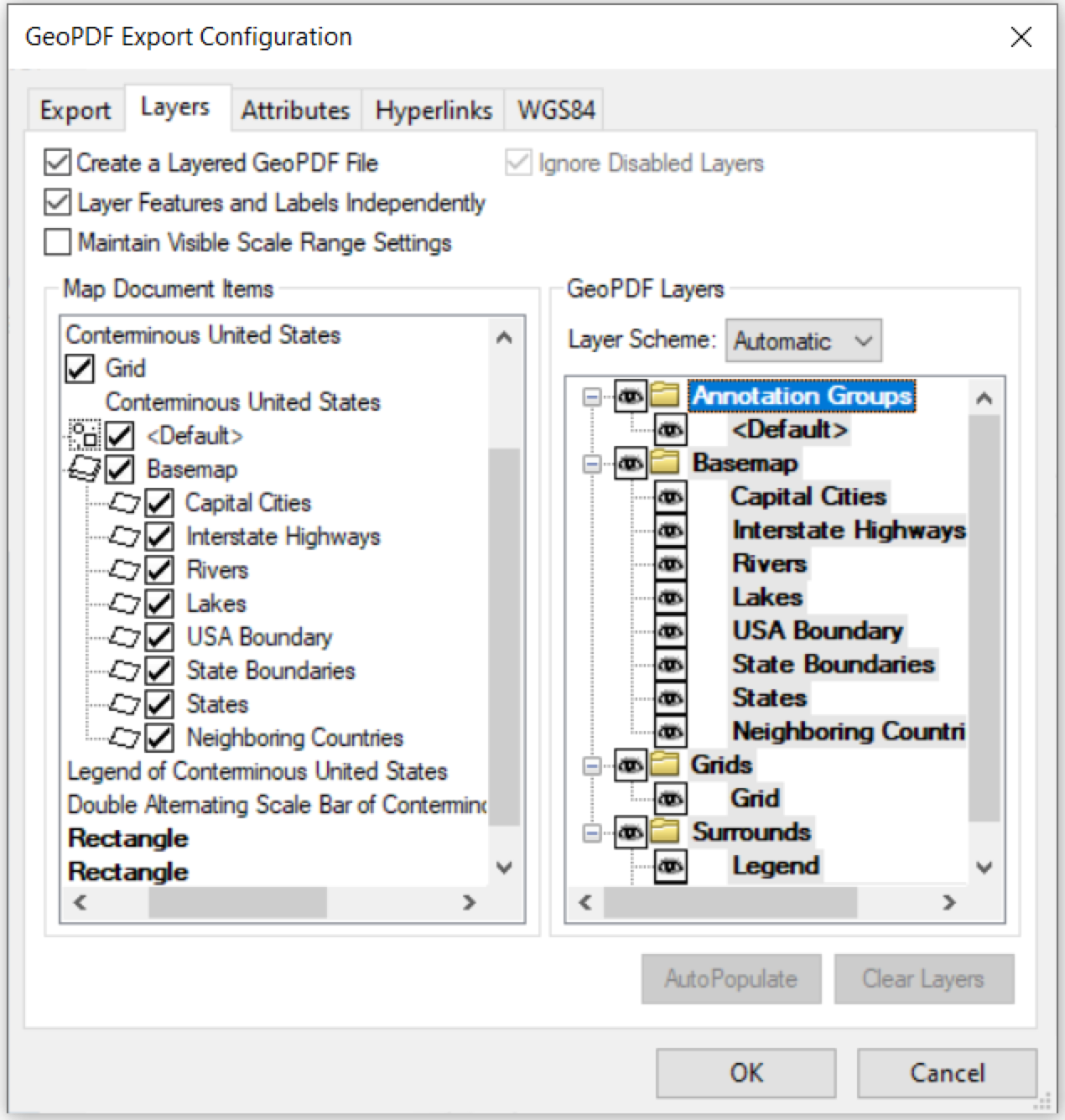Click the group layer icon beside Basemap checkbox

point(85,469)
